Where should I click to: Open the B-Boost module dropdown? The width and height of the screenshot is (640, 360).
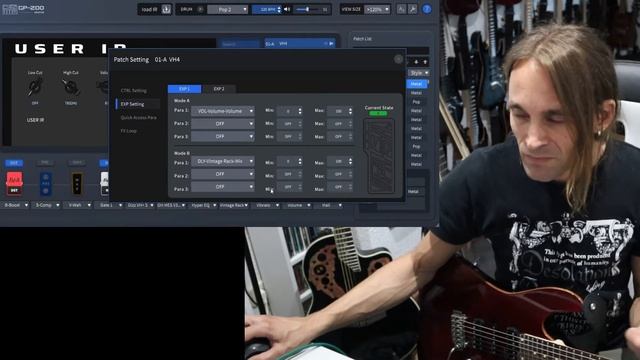pos(16,205)
